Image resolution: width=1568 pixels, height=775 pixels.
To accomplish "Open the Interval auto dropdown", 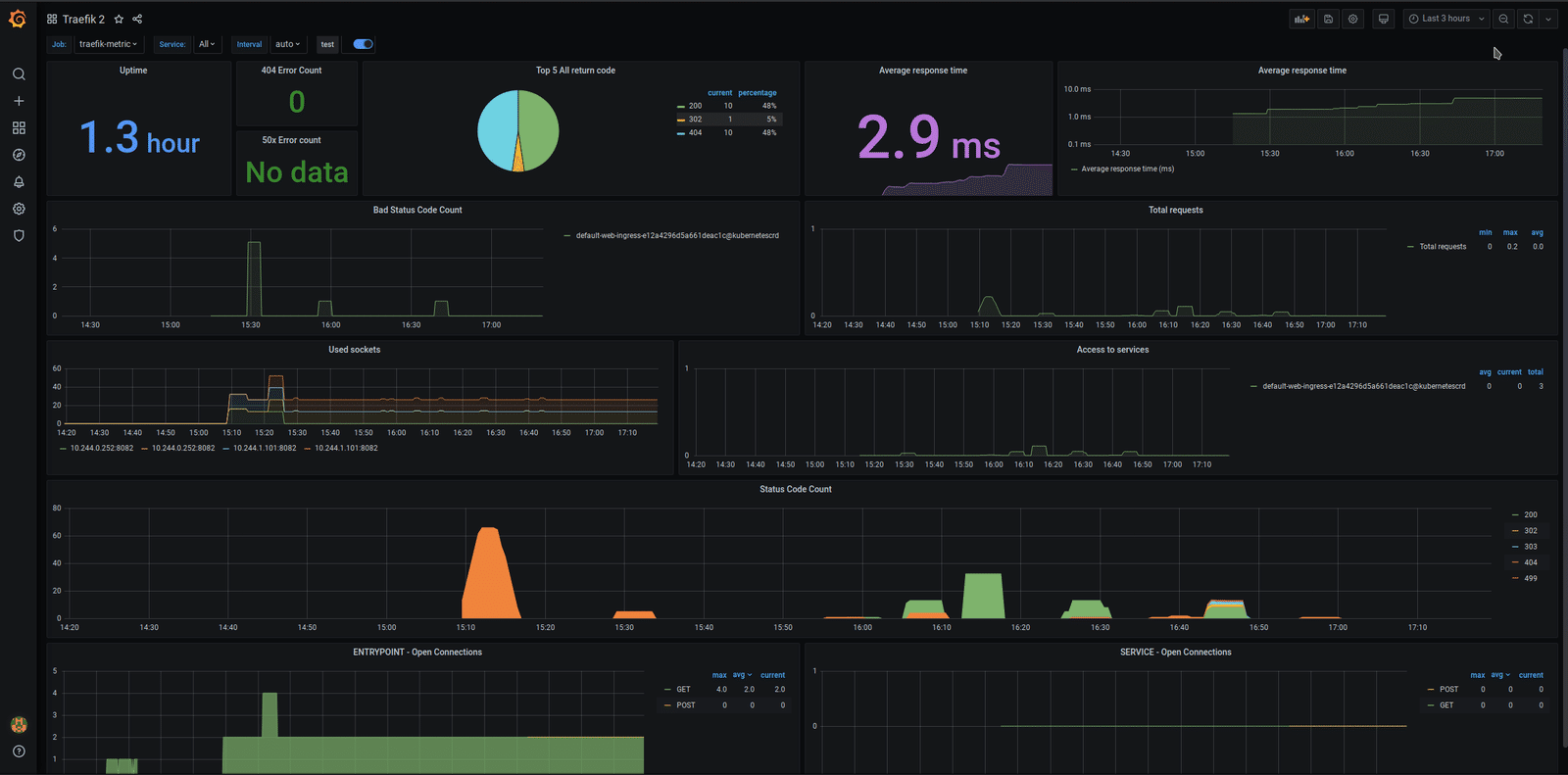I will tap(287, 44).
